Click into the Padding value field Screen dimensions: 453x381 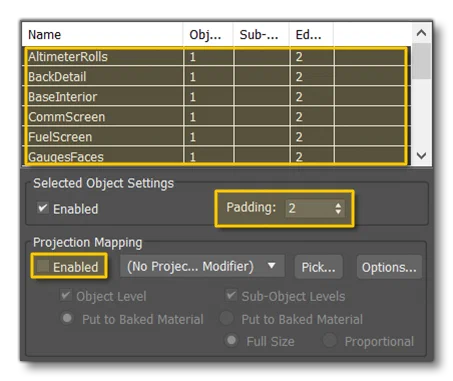click(x=309, y=208)
